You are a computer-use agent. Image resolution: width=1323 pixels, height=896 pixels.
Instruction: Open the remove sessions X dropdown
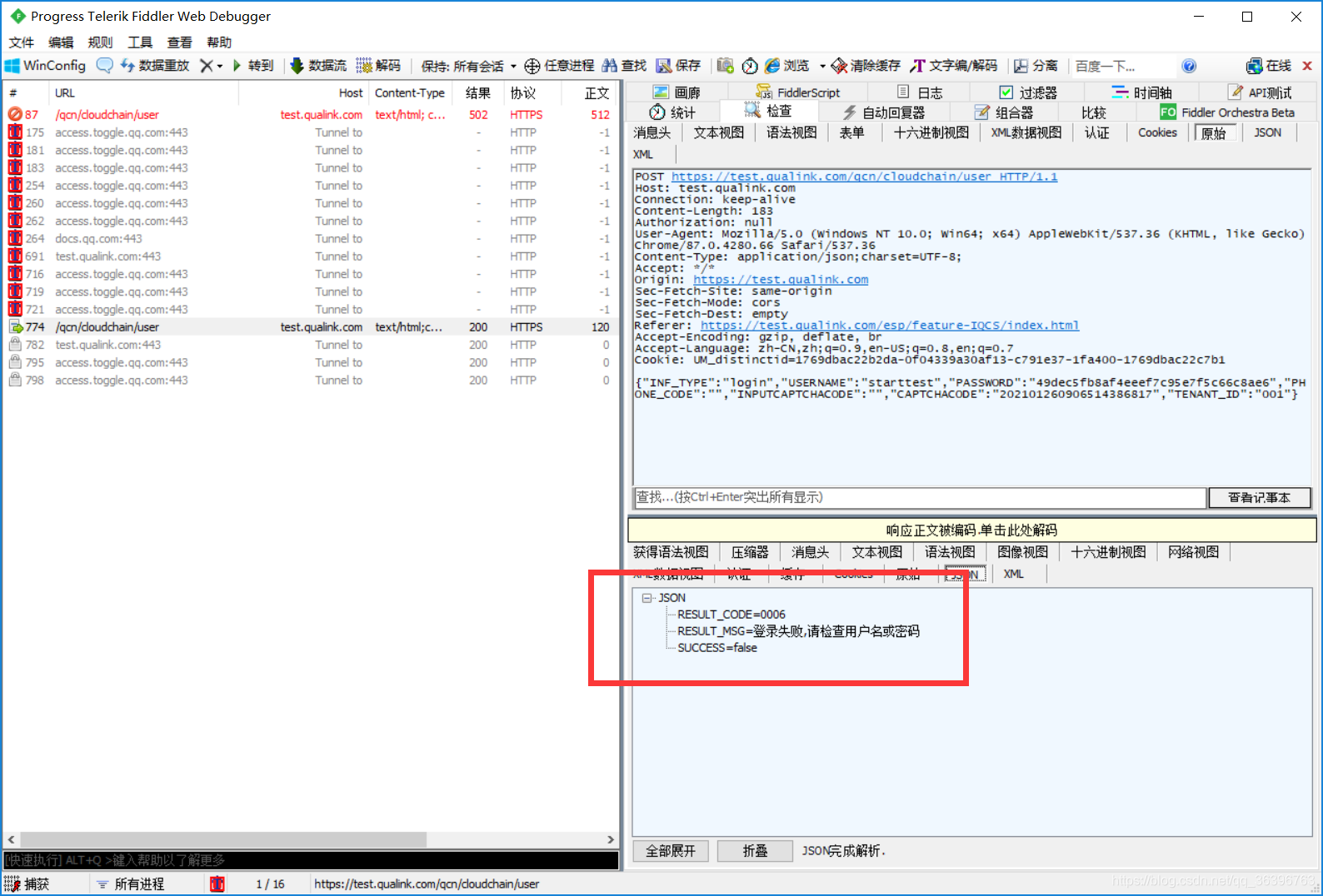click(211, 66)
